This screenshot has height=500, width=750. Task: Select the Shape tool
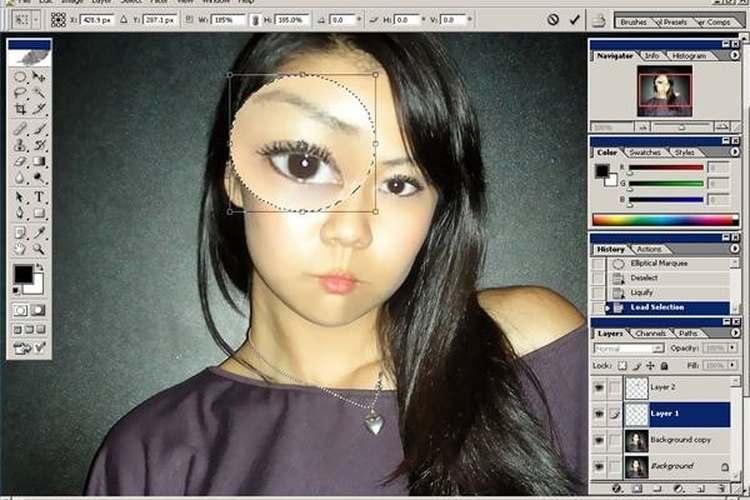click(x=39, y=213)
